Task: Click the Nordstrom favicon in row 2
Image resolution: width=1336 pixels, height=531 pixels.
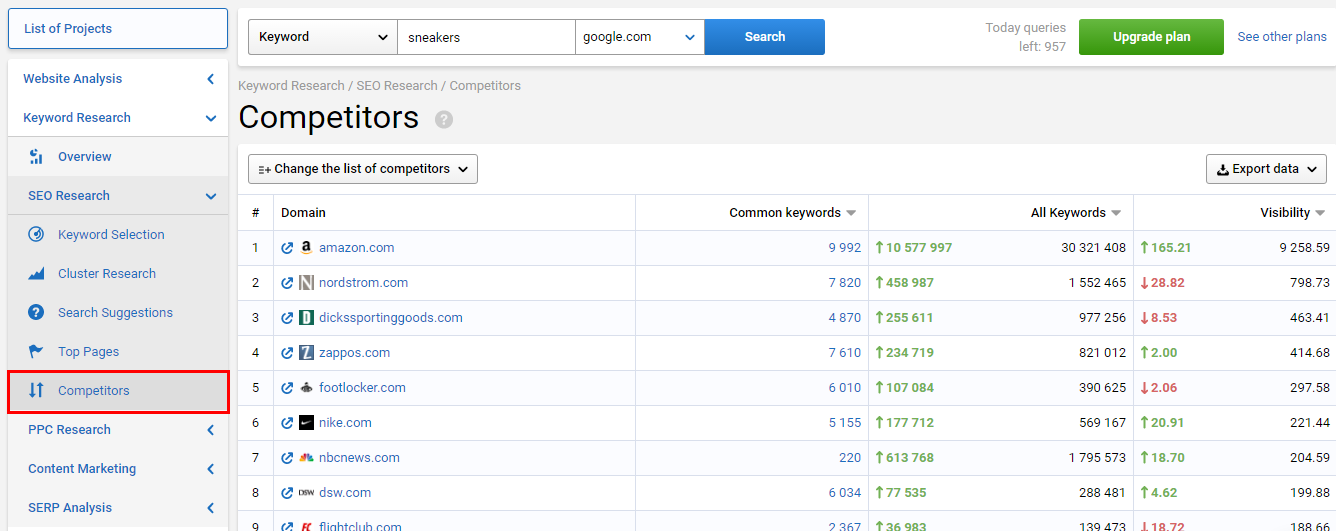Action: coord(306,283)
